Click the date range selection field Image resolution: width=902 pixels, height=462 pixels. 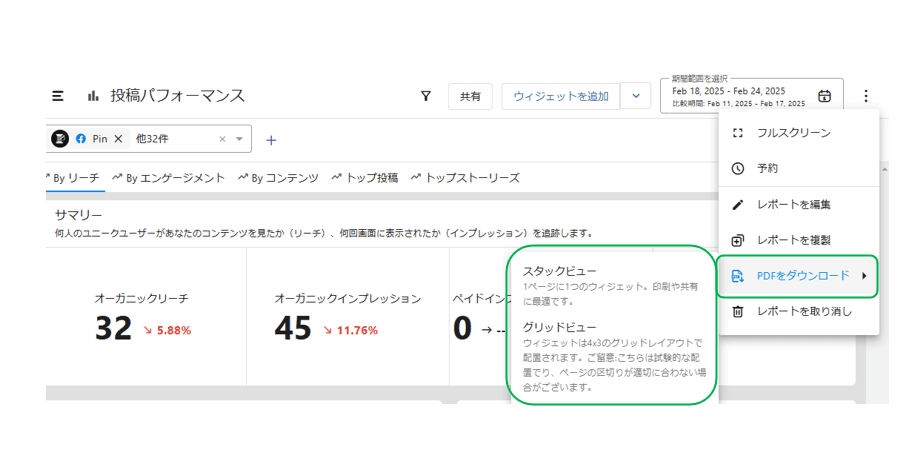click(x=738, y=96)
